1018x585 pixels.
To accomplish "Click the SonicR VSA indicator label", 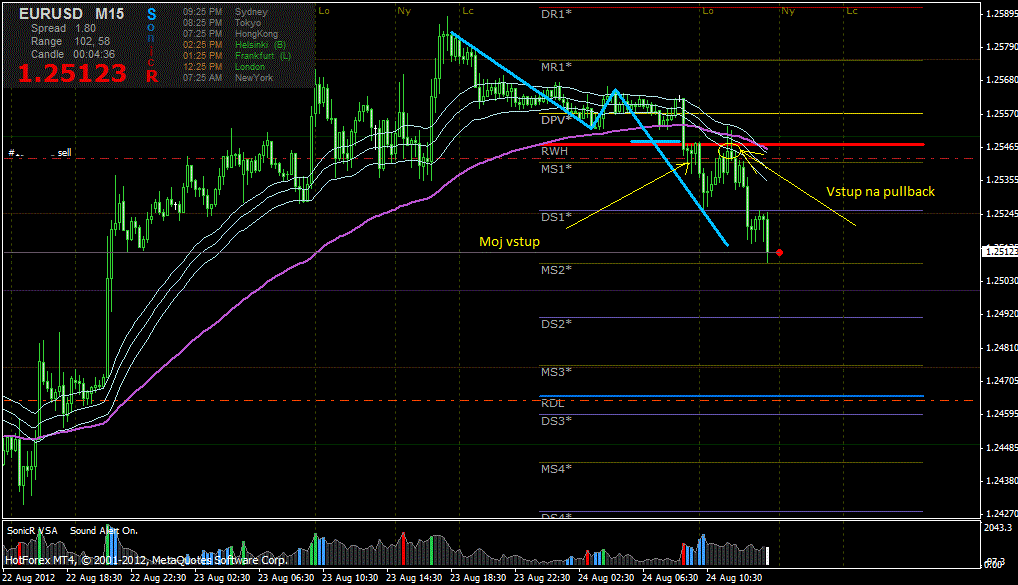I will [x=31, y=530].
